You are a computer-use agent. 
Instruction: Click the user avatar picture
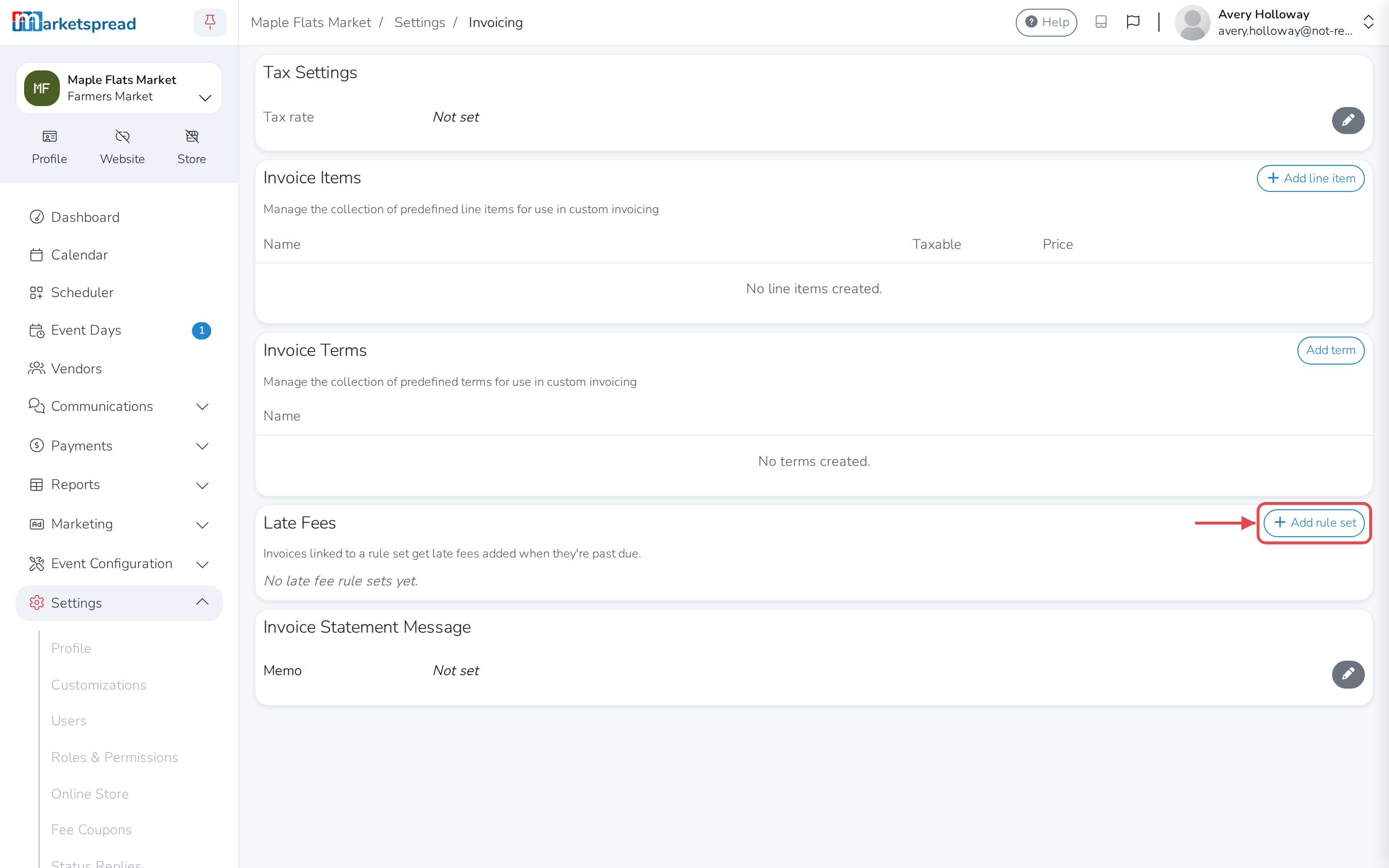click(1192, 22)
